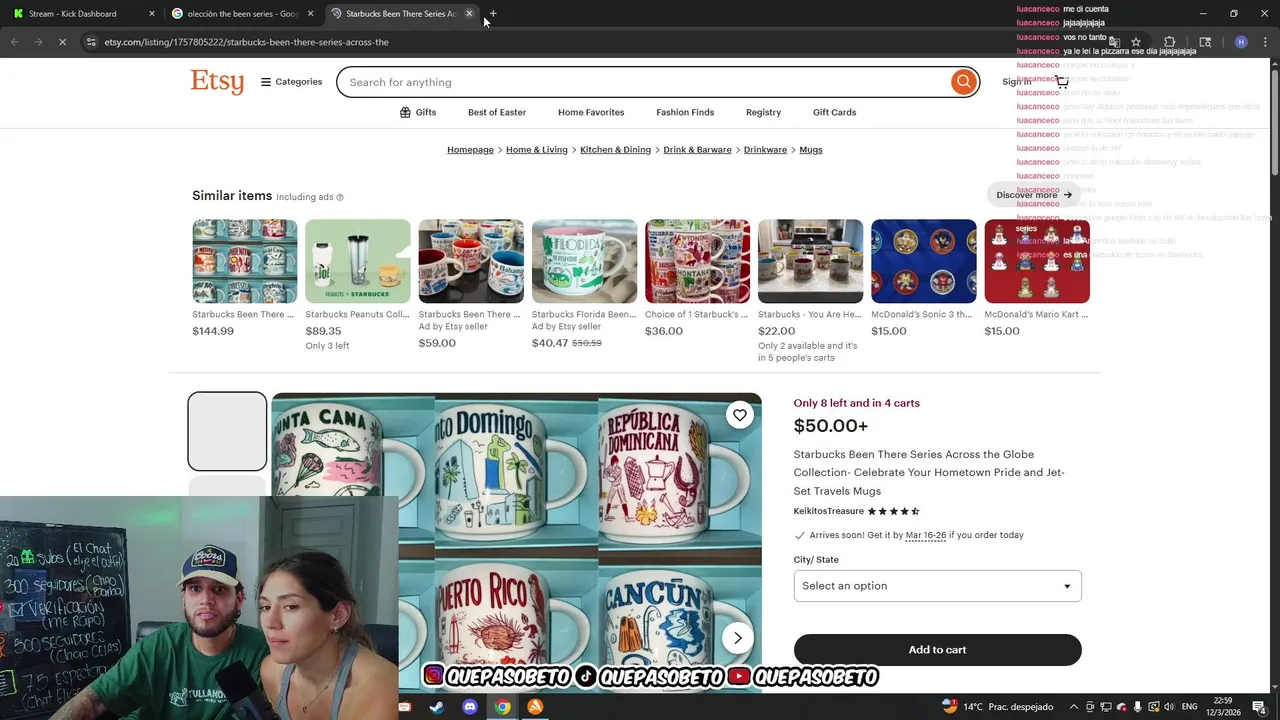Click the microphone tray icon
1280x720 pixels.
[x=1137, y=707]
